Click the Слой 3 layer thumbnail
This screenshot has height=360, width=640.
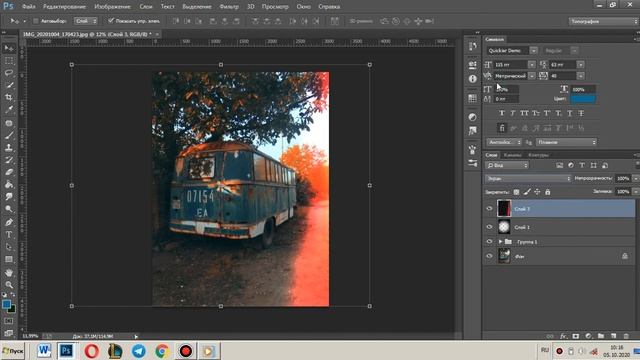[504, 209]
